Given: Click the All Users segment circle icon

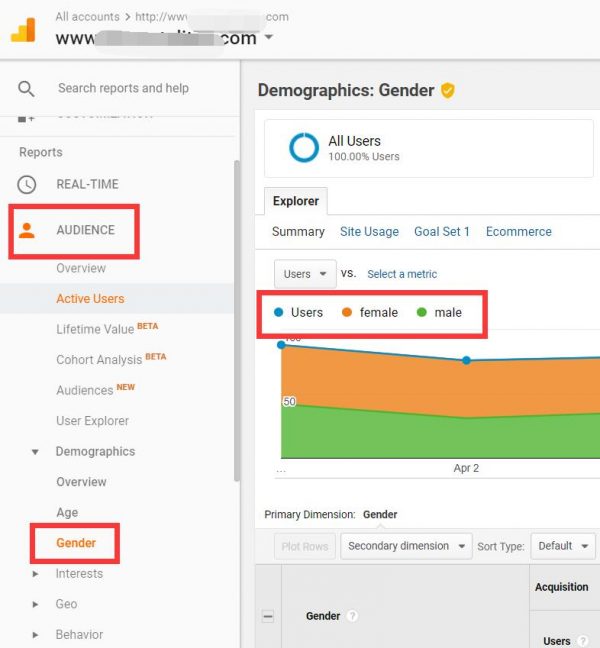Looking at the screenshot, I should coord(304,148).
